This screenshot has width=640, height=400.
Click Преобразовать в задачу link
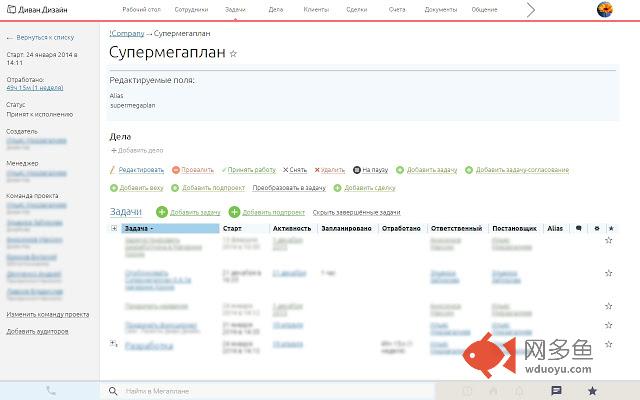click(289, 188)
